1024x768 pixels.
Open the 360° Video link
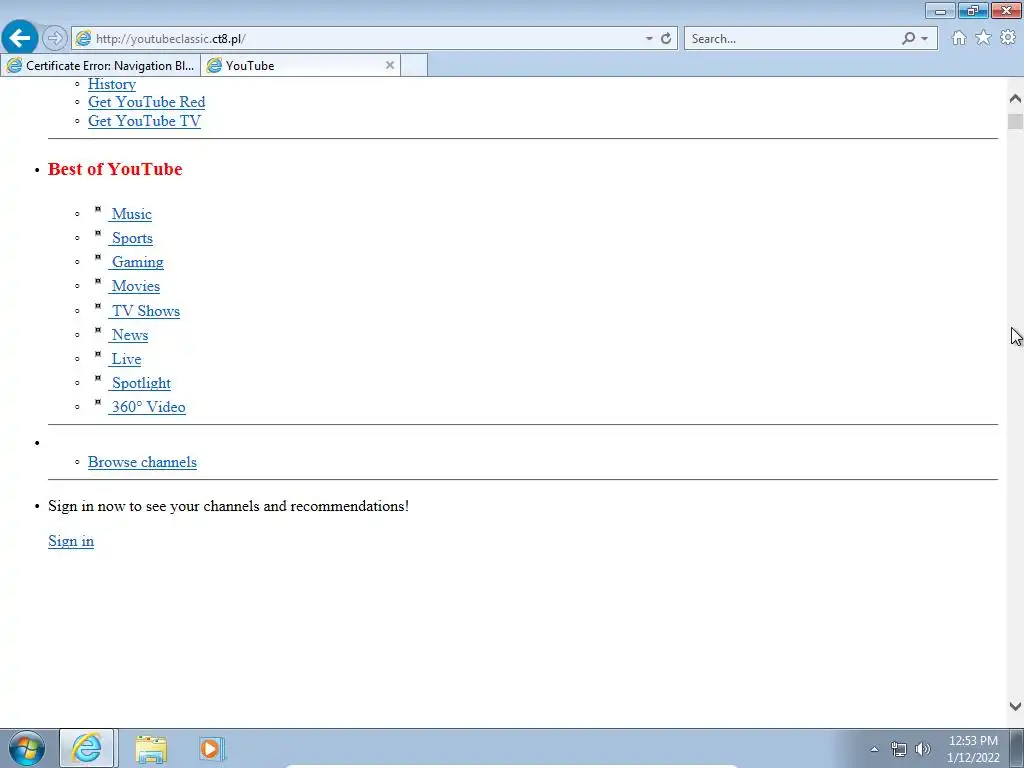point(147,407)
